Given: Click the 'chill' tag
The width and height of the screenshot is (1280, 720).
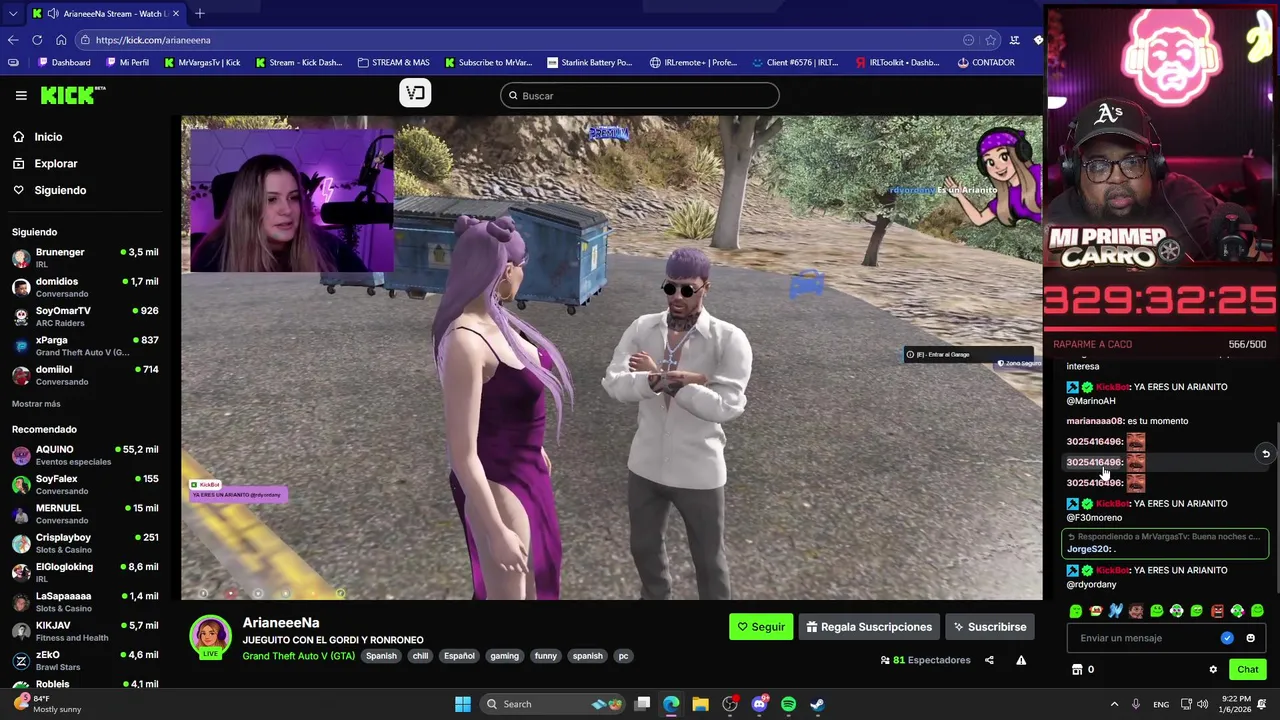Looking at the screenshot, I should click(420, 656).
